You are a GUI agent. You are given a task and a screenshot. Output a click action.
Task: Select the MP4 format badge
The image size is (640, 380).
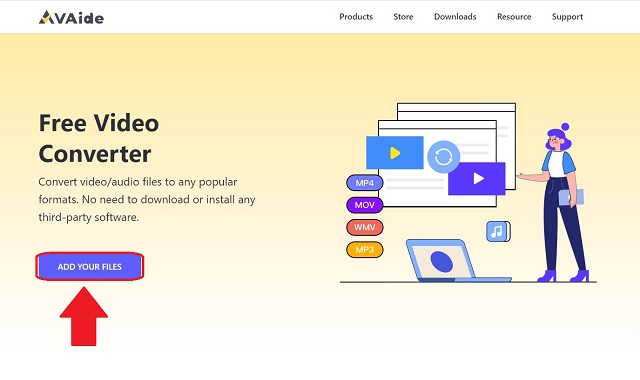pos(364,183)
